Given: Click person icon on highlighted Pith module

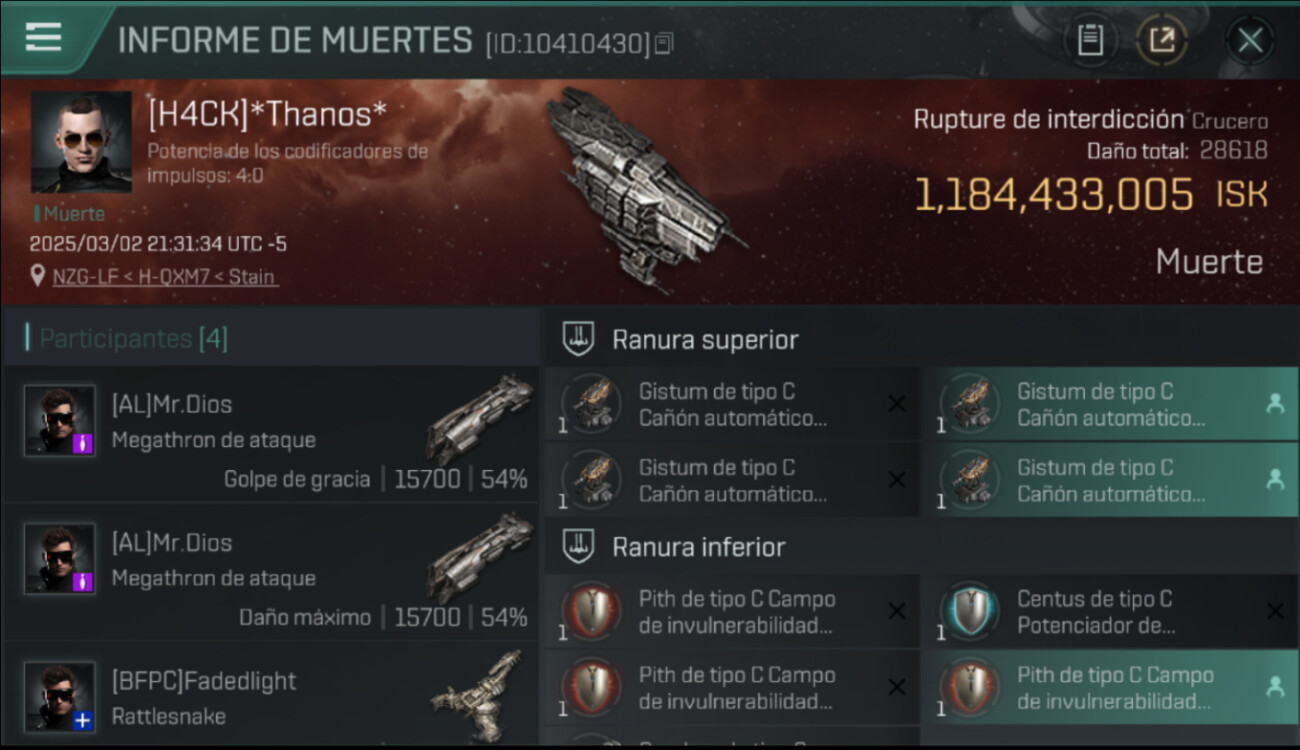Looking at the screenshot, I should pyautogui.click(x=1275, y=687).
